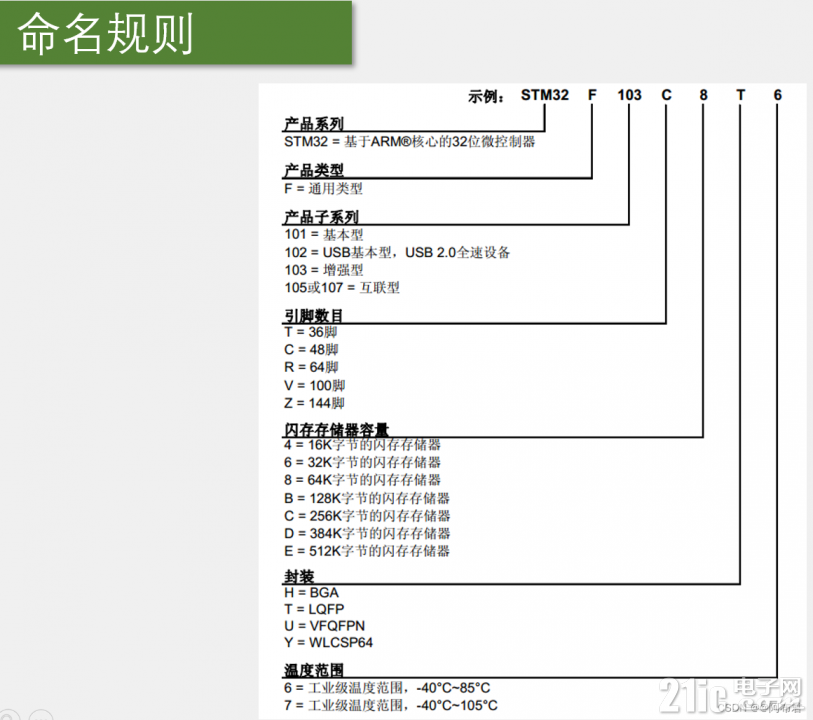Screen dimensions: 813x720
Task: Click the '闪存存储器容量' heading
Action: [x=336, y=430]
